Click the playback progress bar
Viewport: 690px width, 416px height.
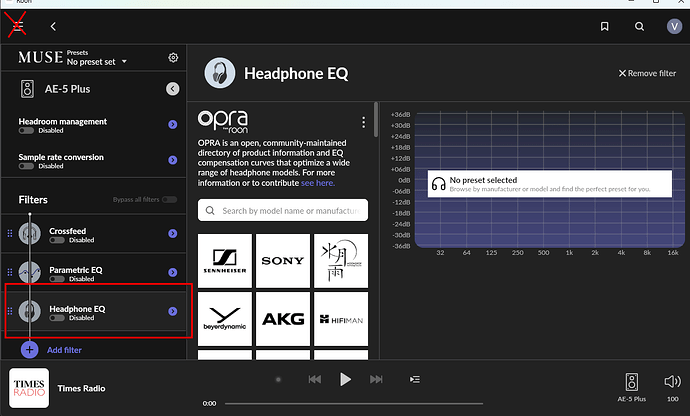(400, 403)
